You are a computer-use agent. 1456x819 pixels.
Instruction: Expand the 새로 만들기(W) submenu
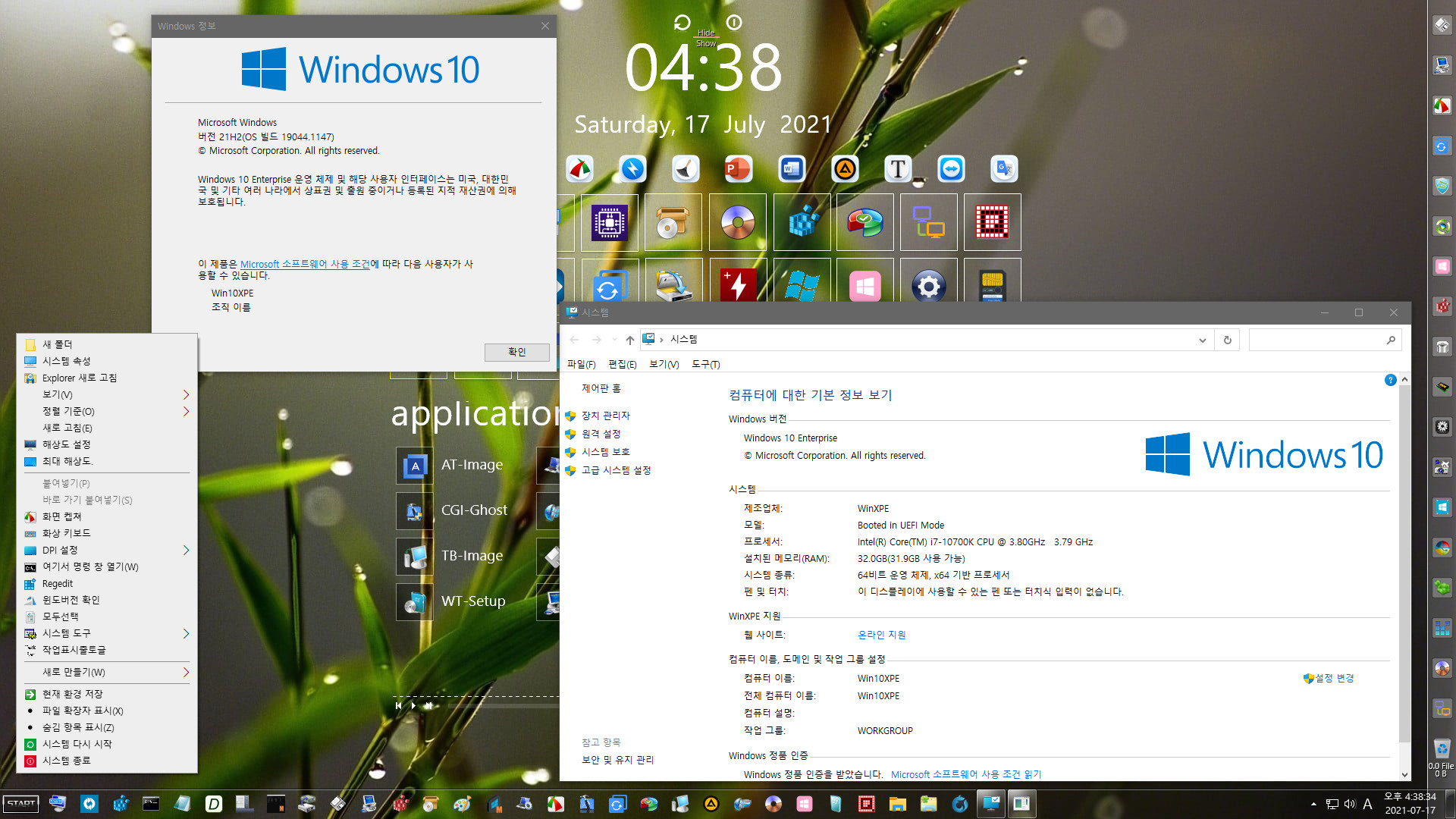106,672
